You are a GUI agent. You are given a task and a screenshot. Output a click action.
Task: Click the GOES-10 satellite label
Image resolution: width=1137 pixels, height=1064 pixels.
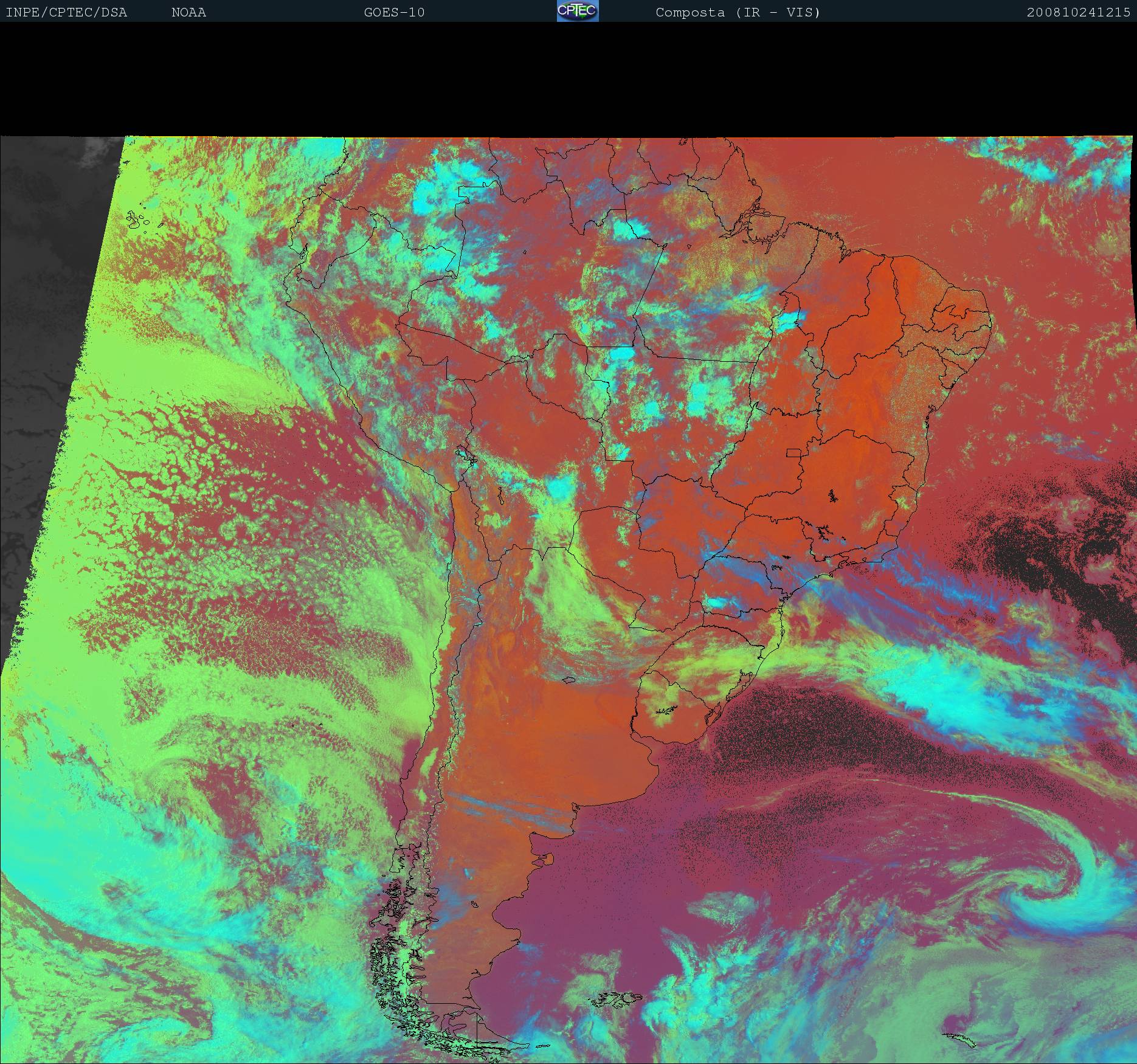[x=394, y=12]
